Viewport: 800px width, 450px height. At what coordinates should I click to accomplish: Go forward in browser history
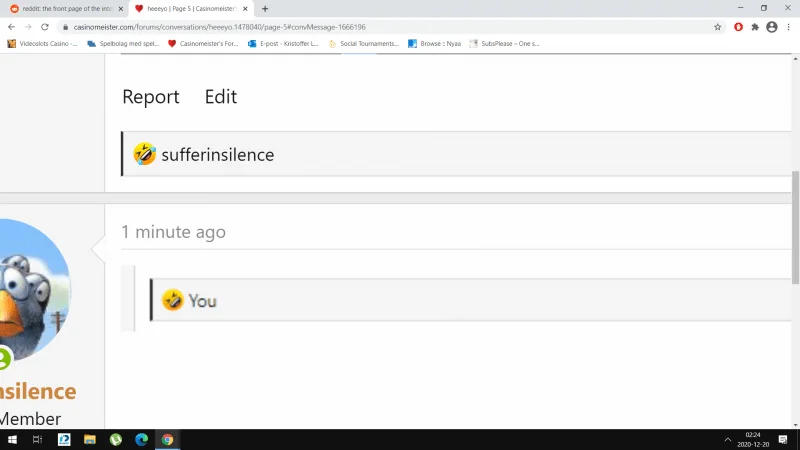pos(28,27)
